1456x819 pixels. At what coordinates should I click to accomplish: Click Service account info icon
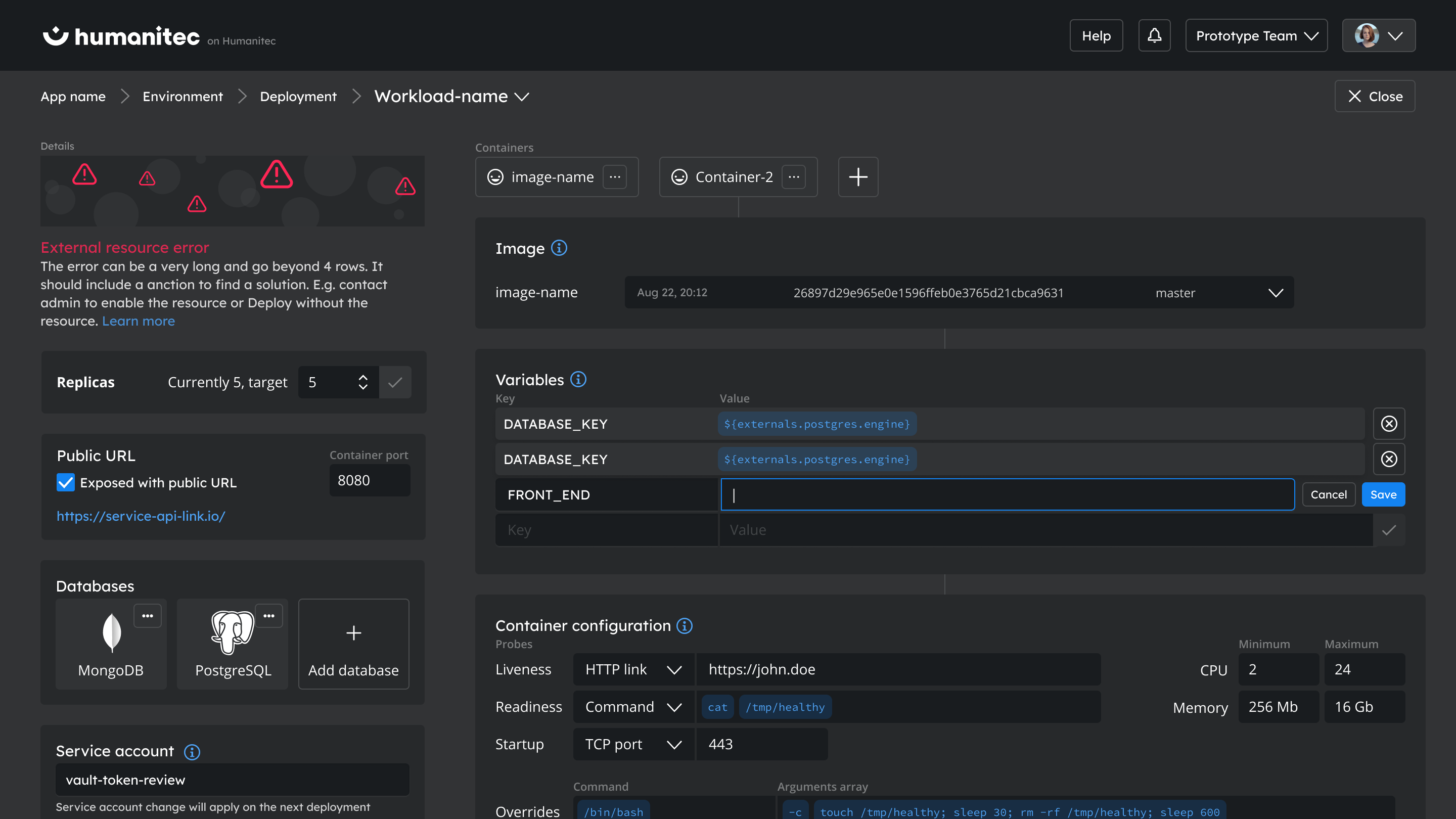point(192,752)
